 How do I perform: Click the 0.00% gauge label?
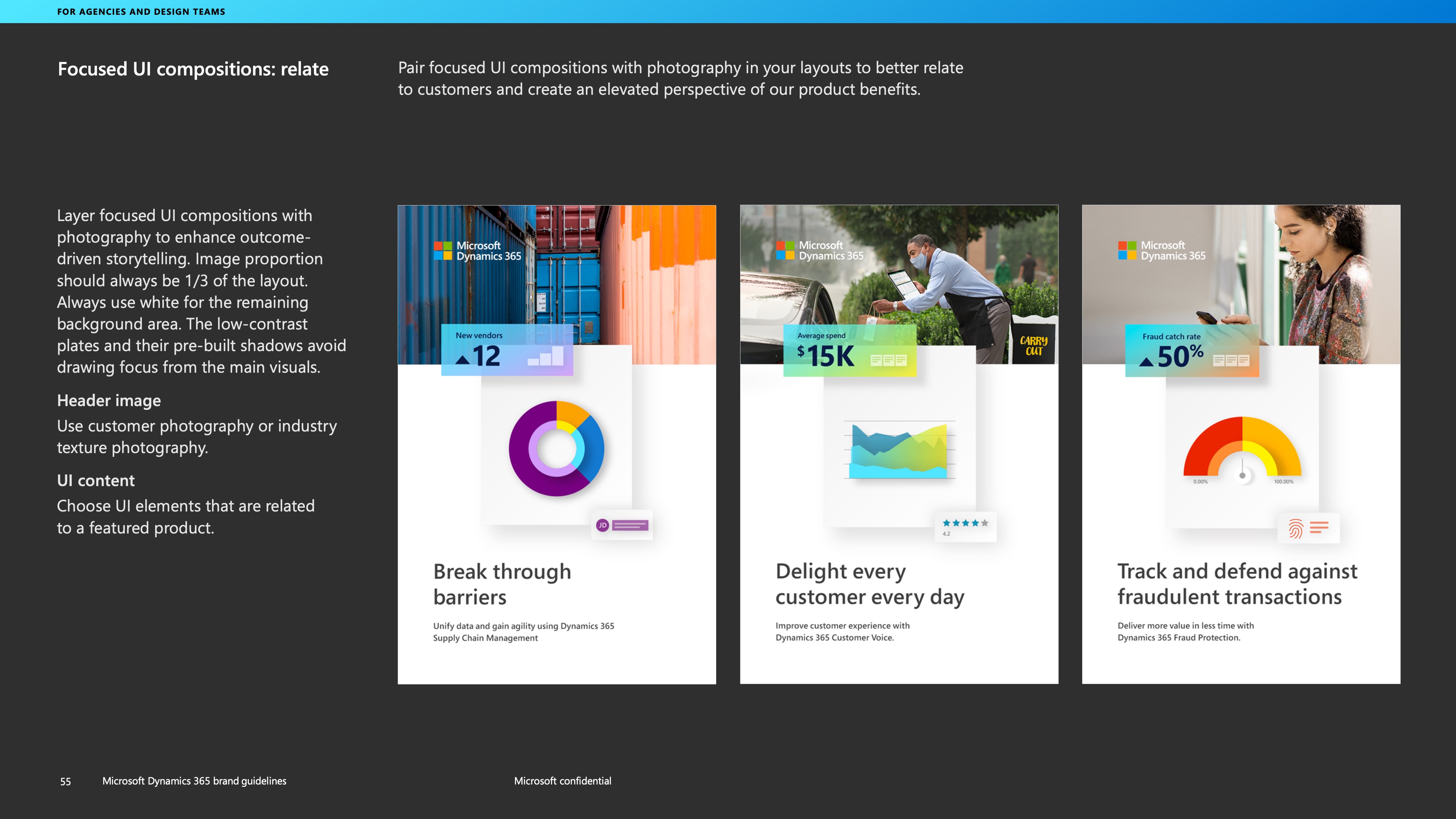(1200, 482)
